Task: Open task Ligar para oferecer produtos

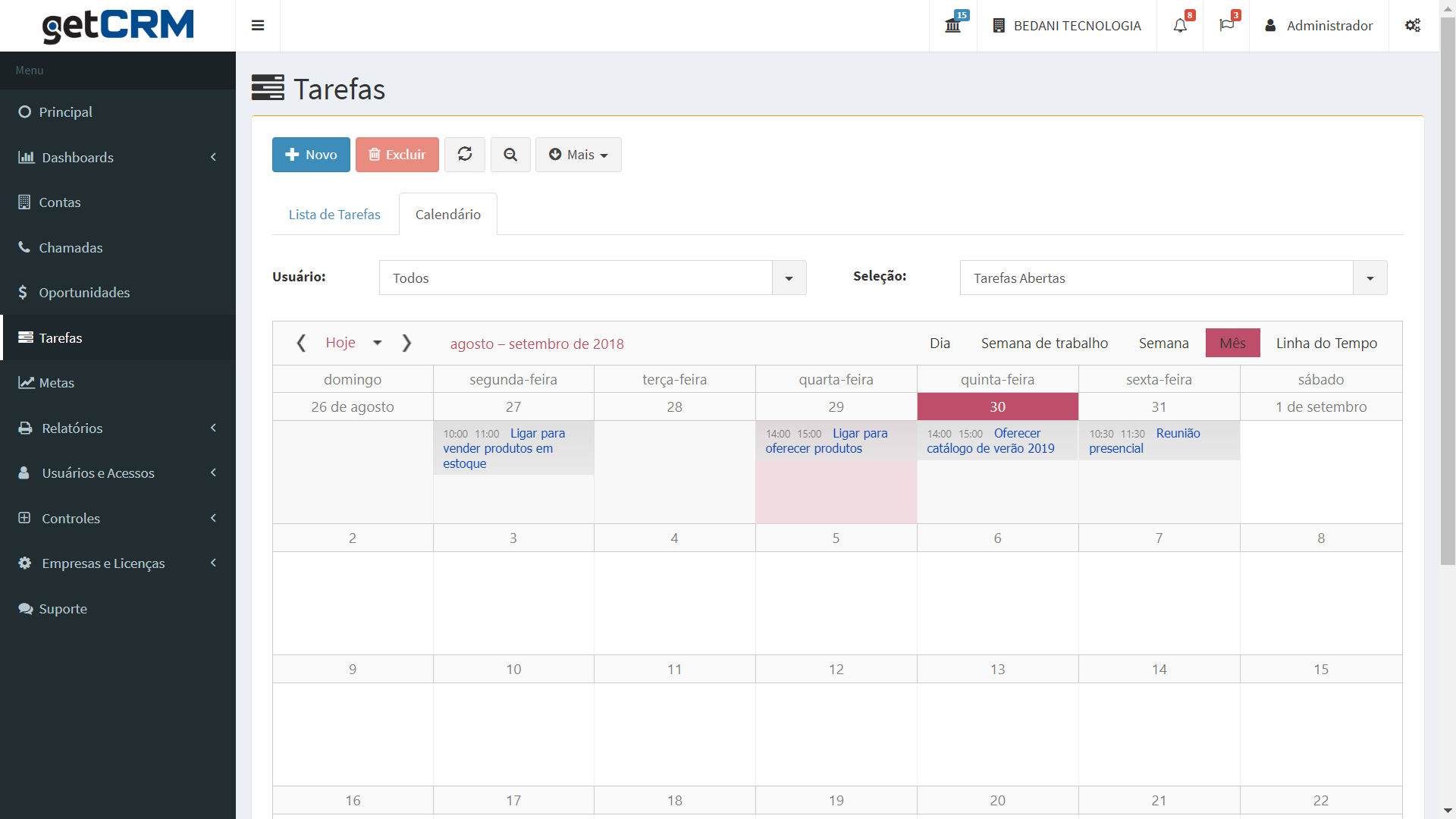Action: coord(836,441)
